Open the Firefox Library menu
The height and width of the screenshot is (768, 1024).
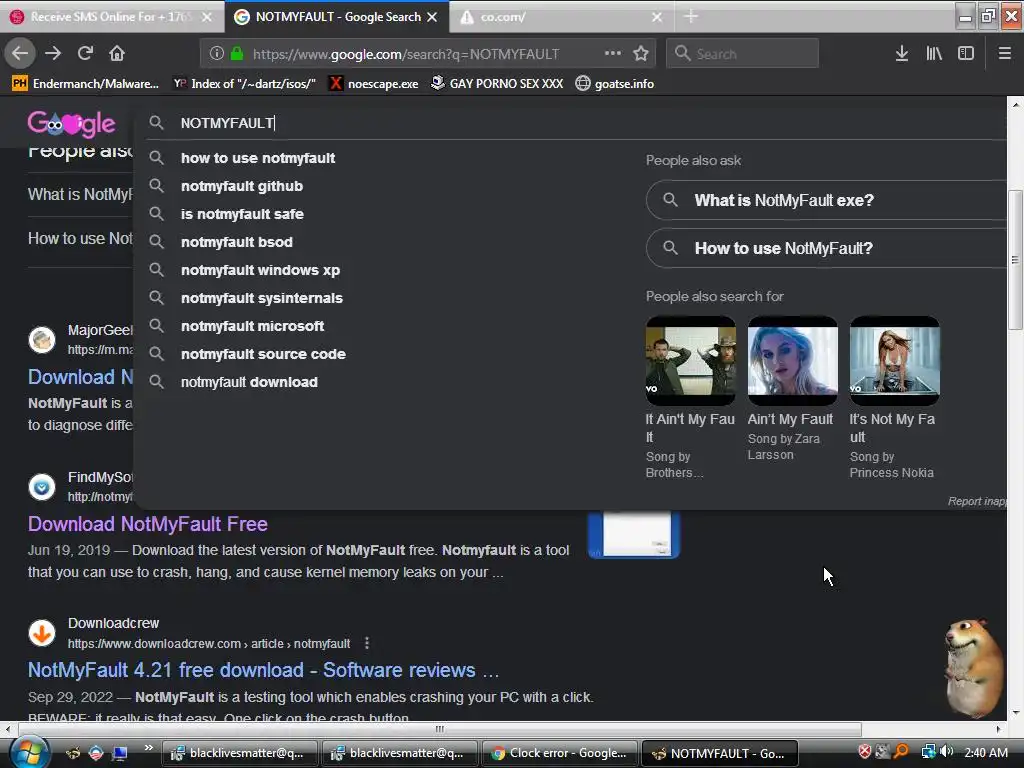point(934,54)
